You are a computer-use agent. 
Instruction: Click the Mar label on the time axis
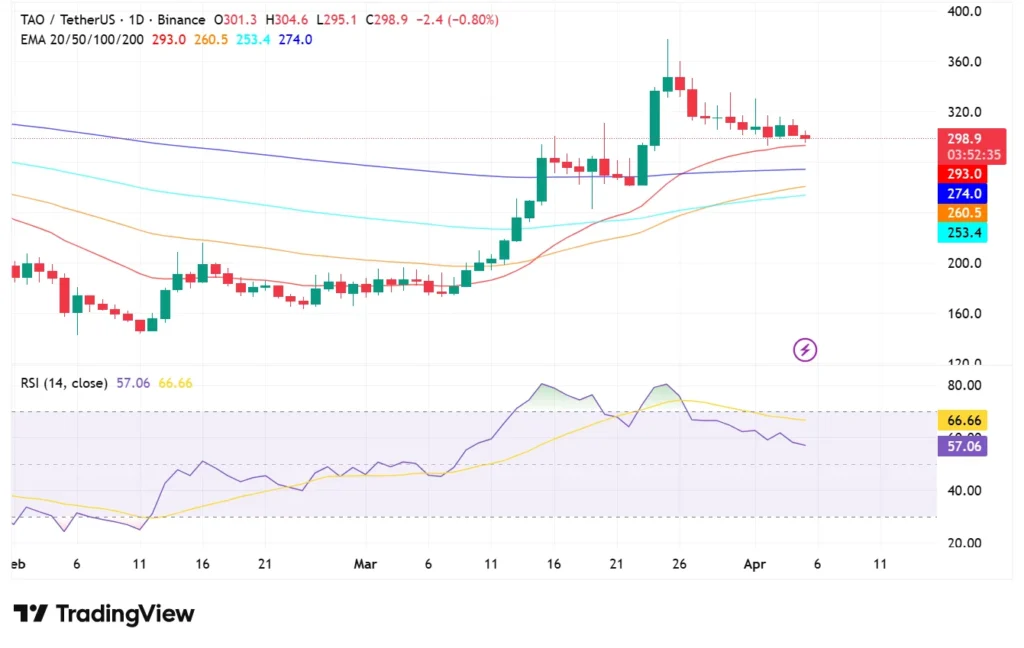click(365, 563)
